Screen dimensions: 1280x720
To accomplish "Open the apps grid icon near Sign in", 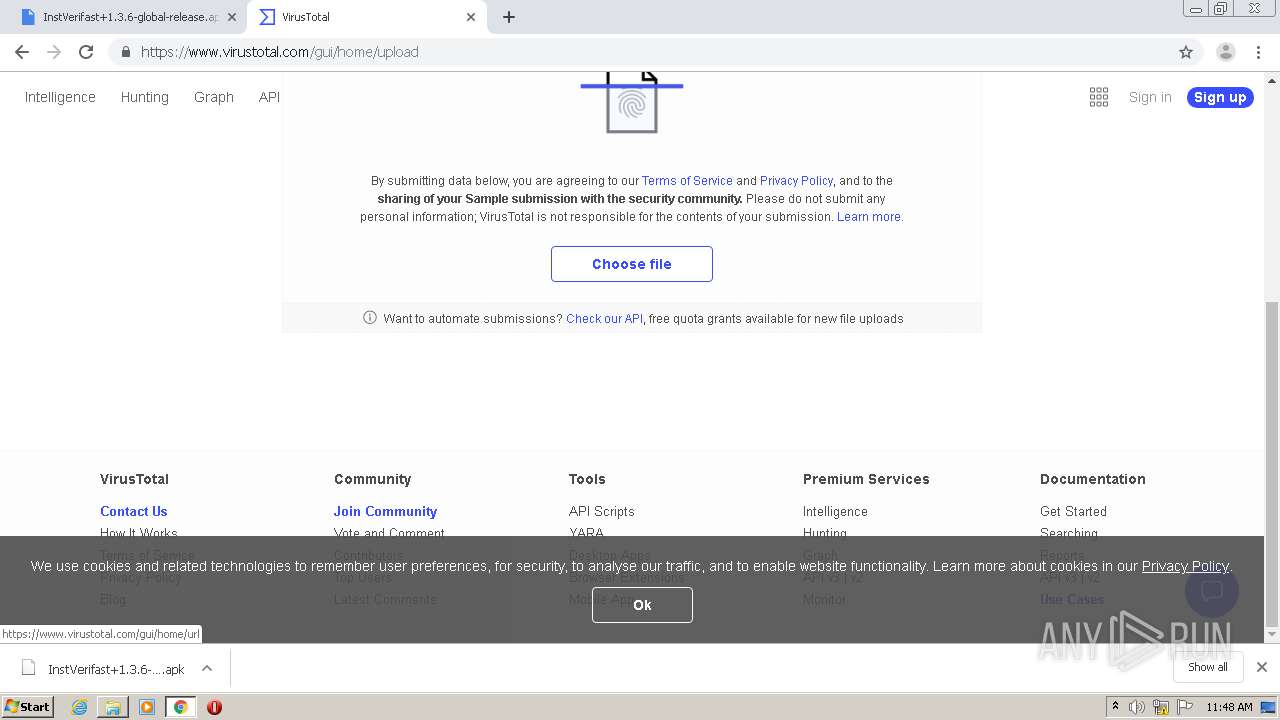I will click(x=1099, y=97).
